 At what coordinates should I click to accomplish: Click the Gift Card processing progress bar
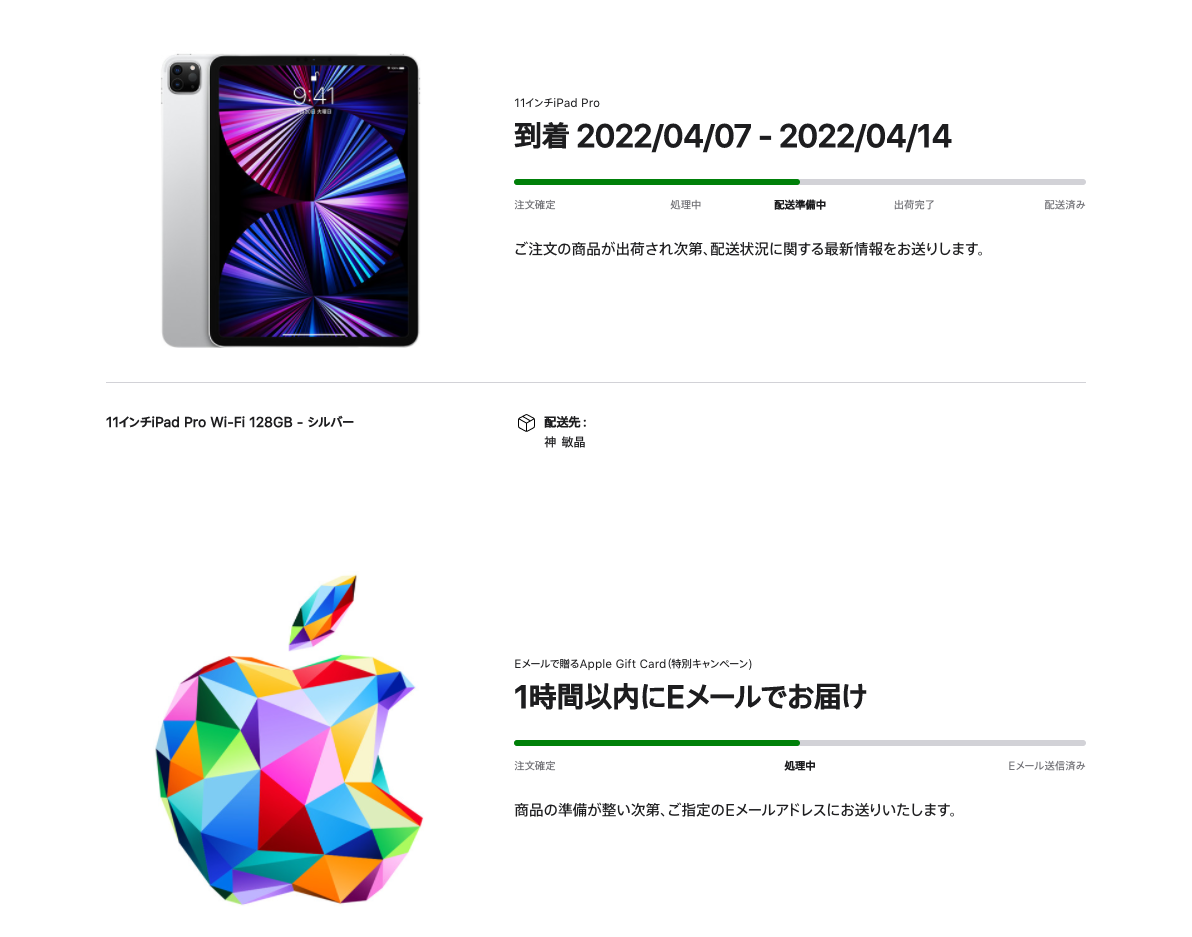[800, 742]
